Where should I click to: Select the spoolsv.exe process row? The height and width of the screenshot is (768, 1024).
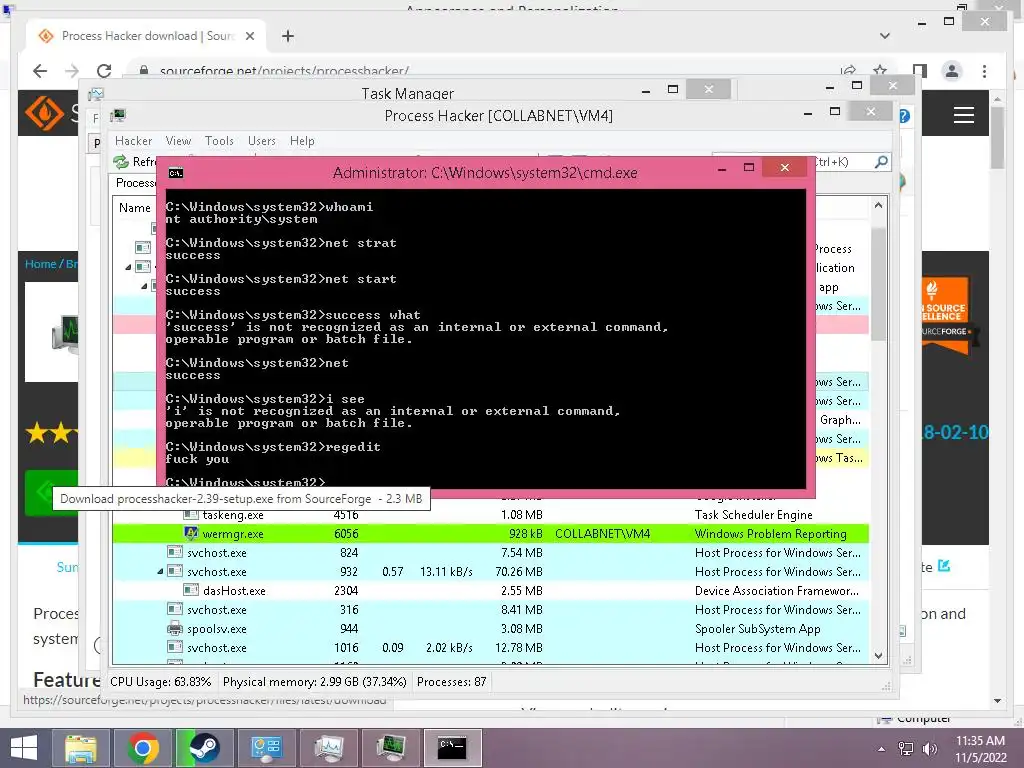click(x=490, y=629)
